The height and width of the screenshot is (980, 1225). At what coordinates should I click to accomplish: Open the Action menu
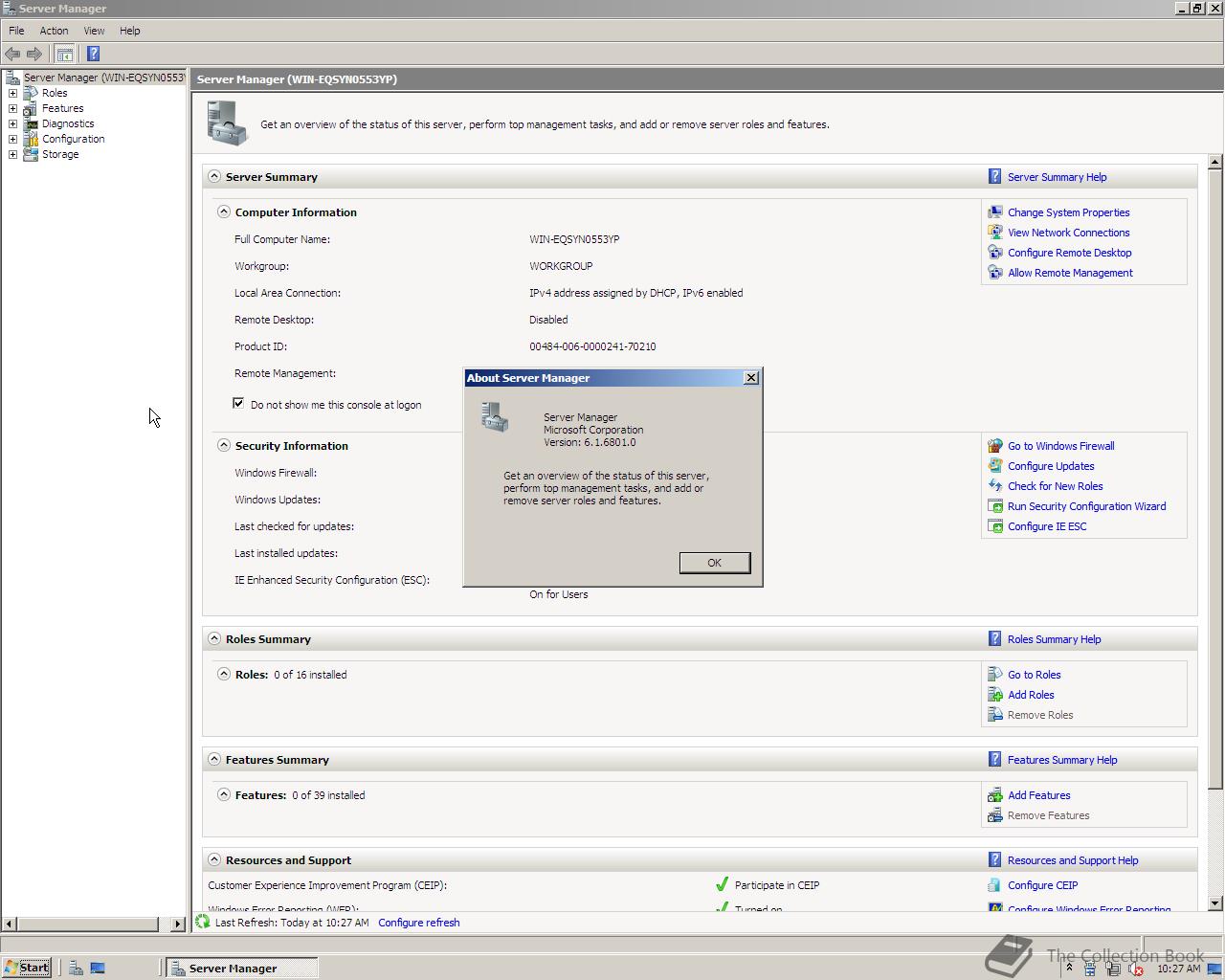pos(54,31)
